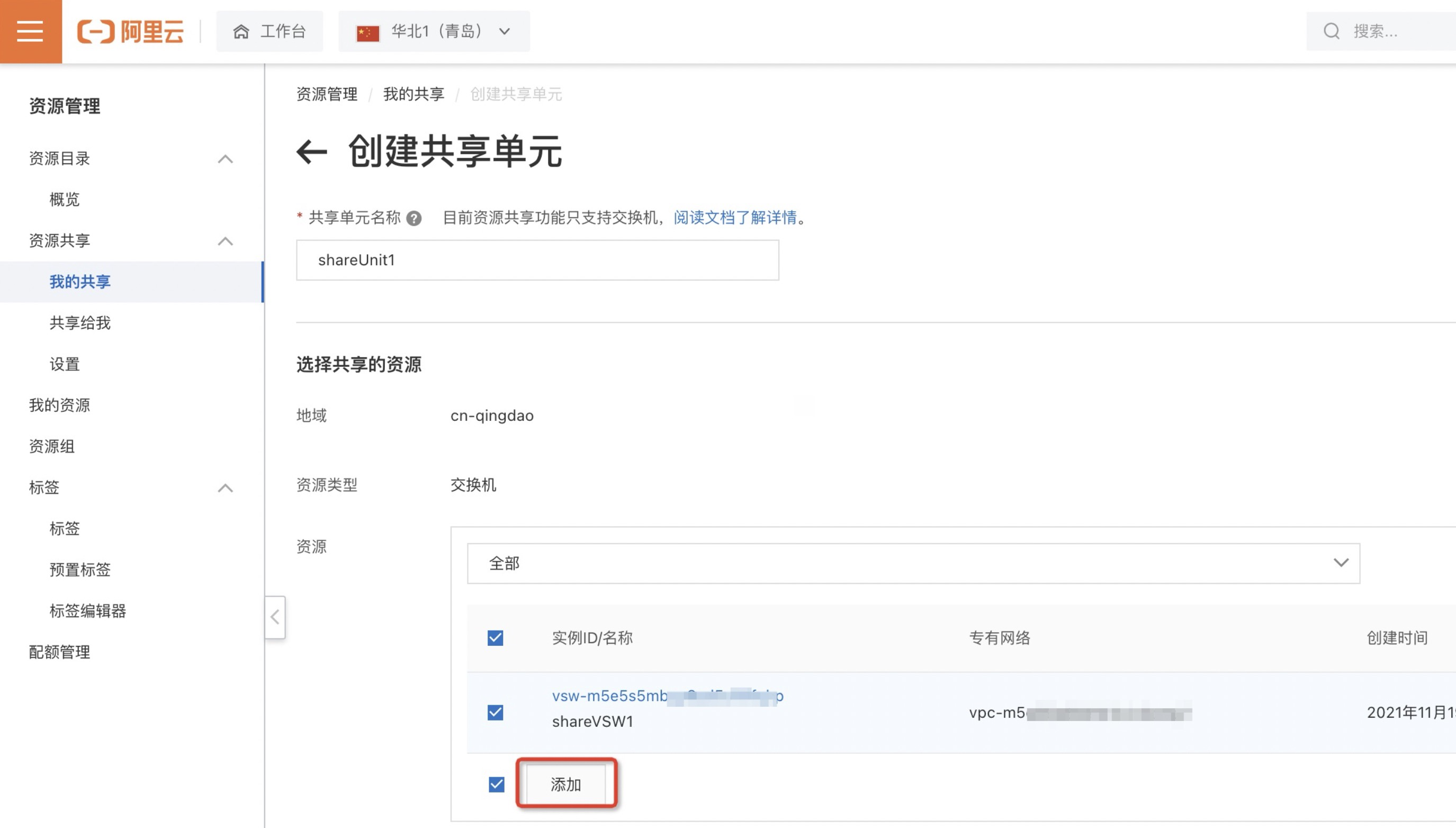Click the search magnifier icon
The image size is (1456, 828).
pos(1332,31)
